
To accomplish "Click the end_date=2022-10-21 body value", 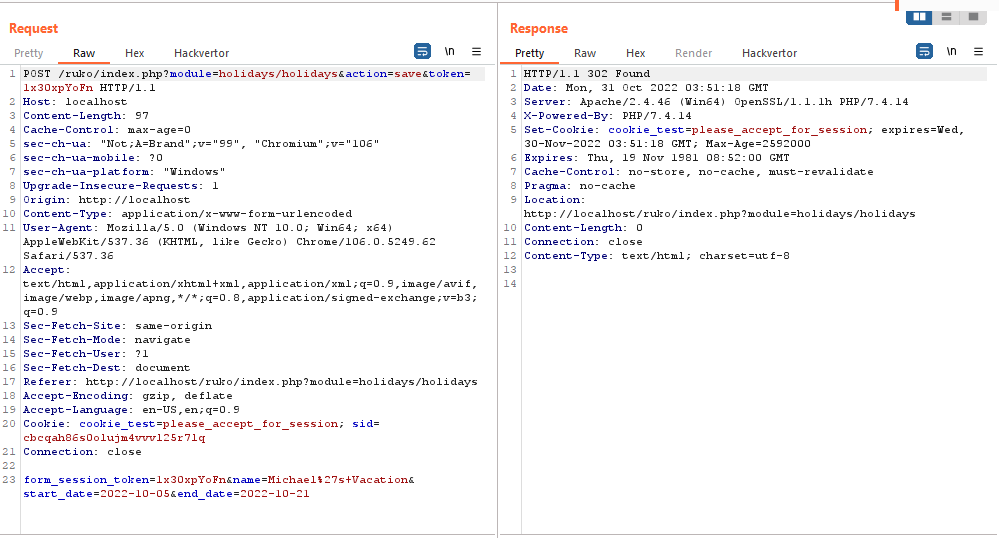I will point(275,494).
